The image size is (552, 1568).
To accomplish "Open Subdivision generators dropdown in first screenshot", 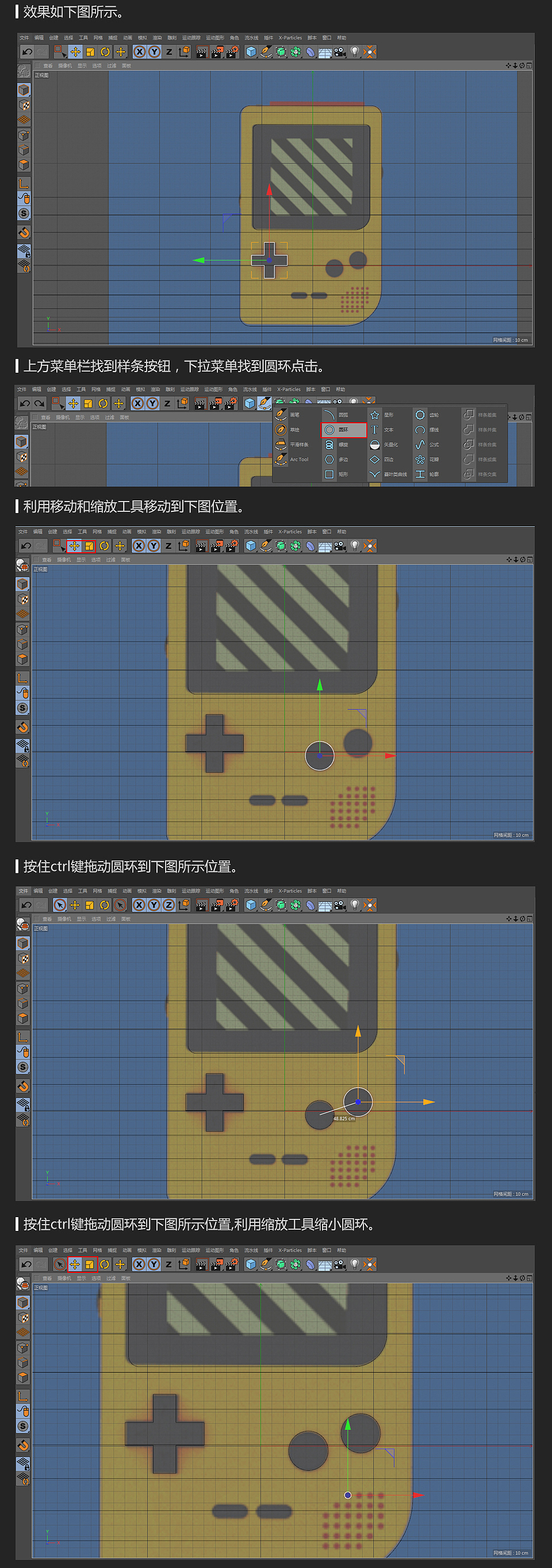I will coord(281,52).
